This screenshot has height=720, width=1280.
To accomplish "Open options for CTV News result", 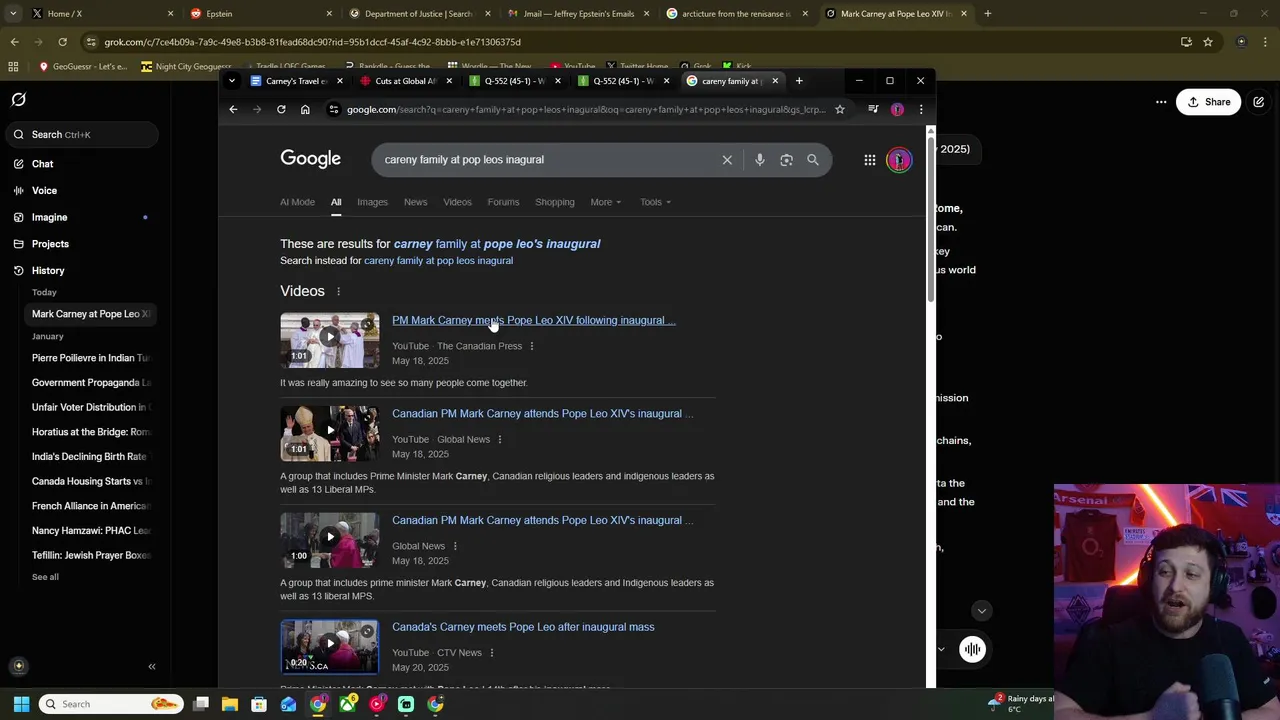I will click(x=491, y=653).
